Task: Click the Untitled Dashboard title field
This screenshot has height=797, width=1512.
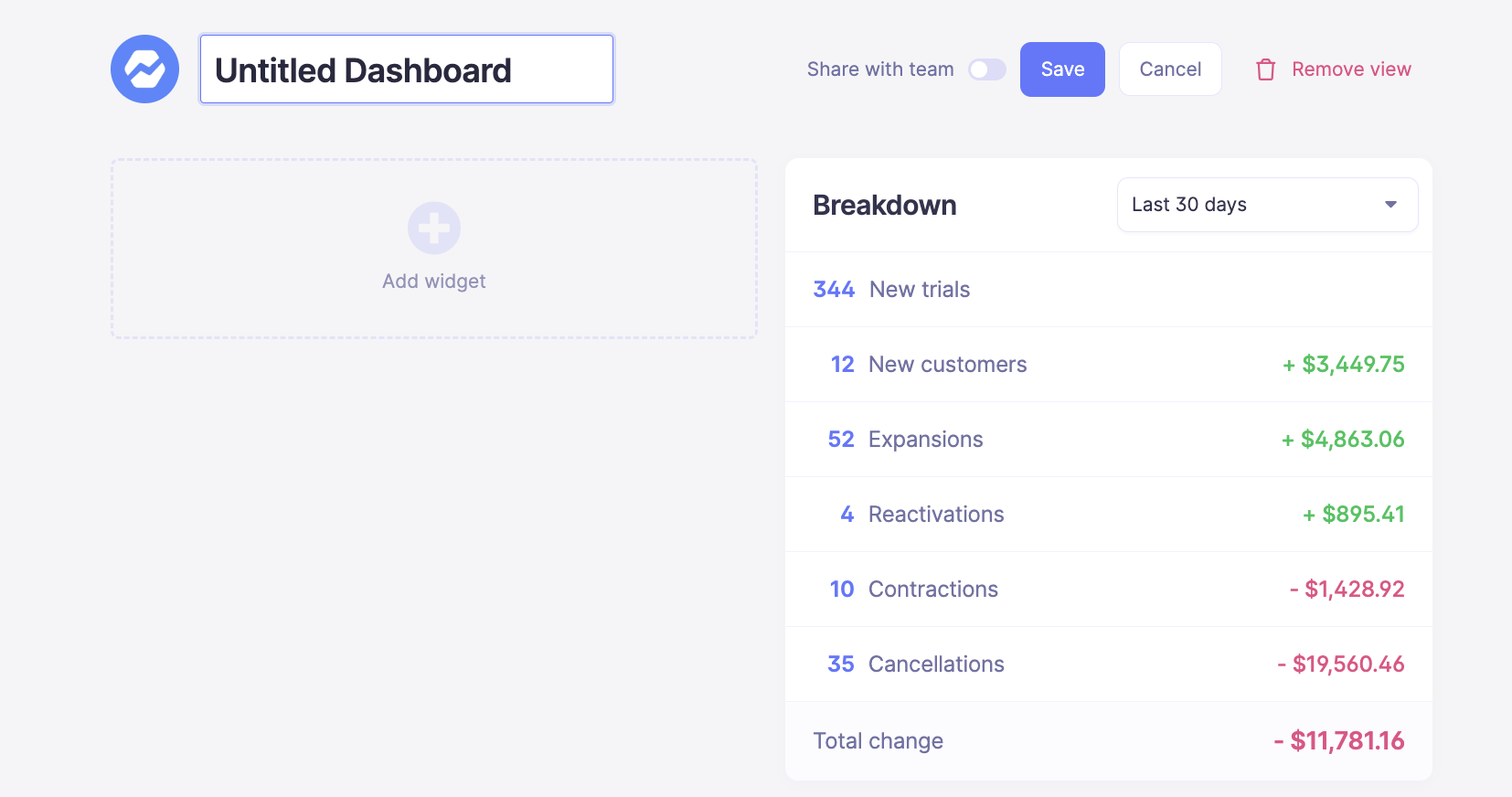Action: (406, 69)
